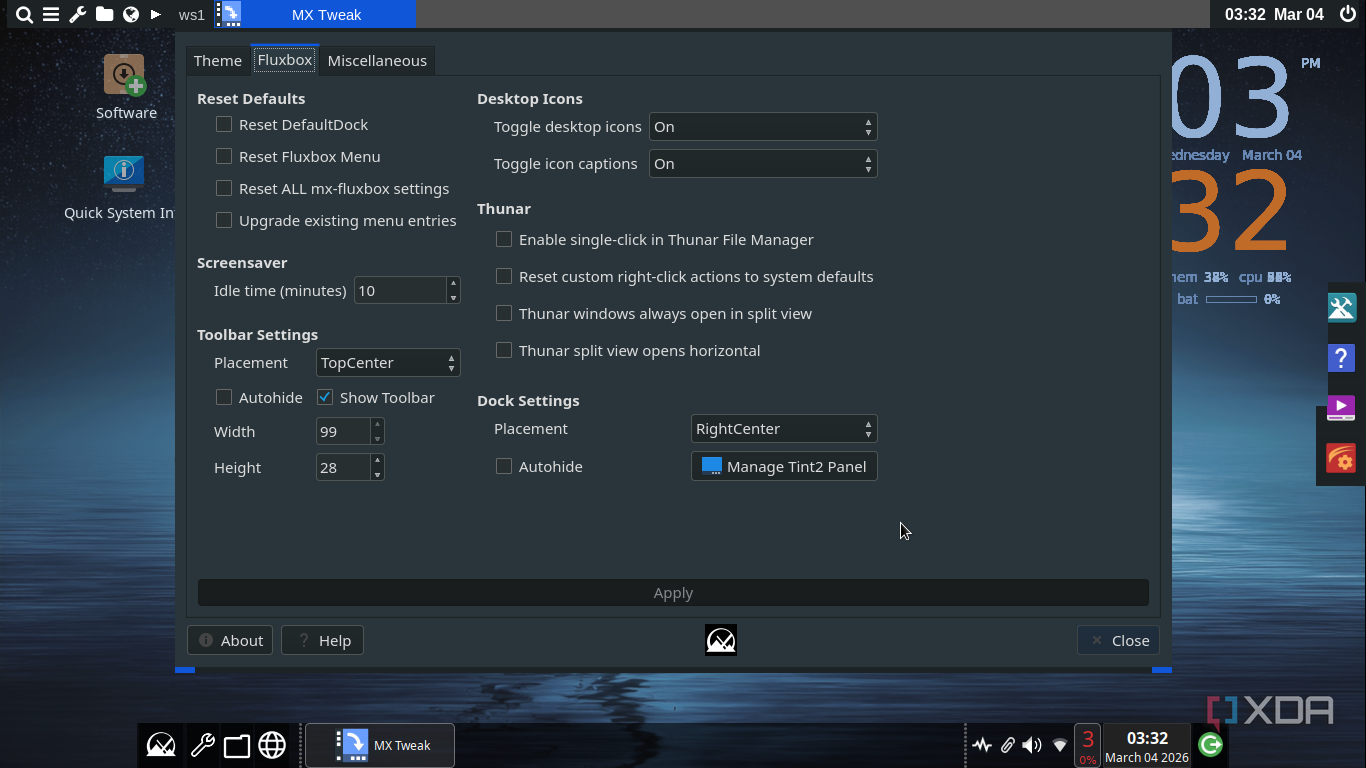Click the wrench icon in the top toolbar
This screenshot has height=768, width=1366.
point(78,14)
